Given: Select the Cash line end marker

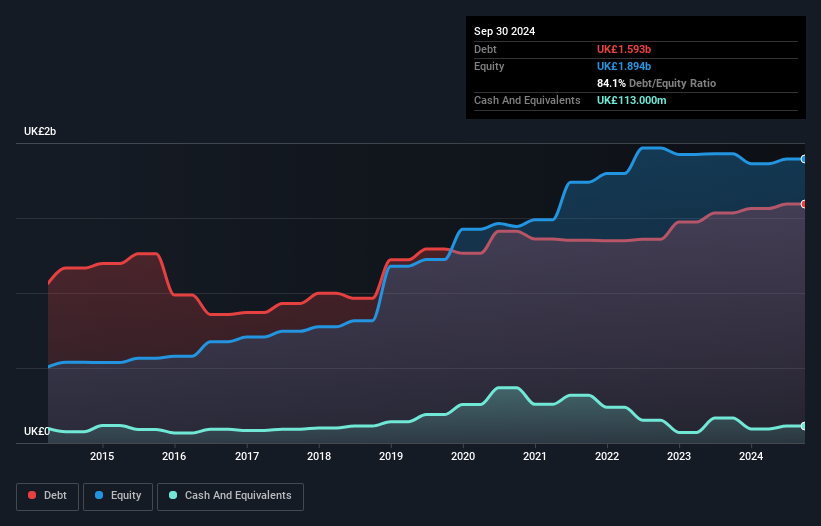Looking at the screenshot, I should click(804, 426).
